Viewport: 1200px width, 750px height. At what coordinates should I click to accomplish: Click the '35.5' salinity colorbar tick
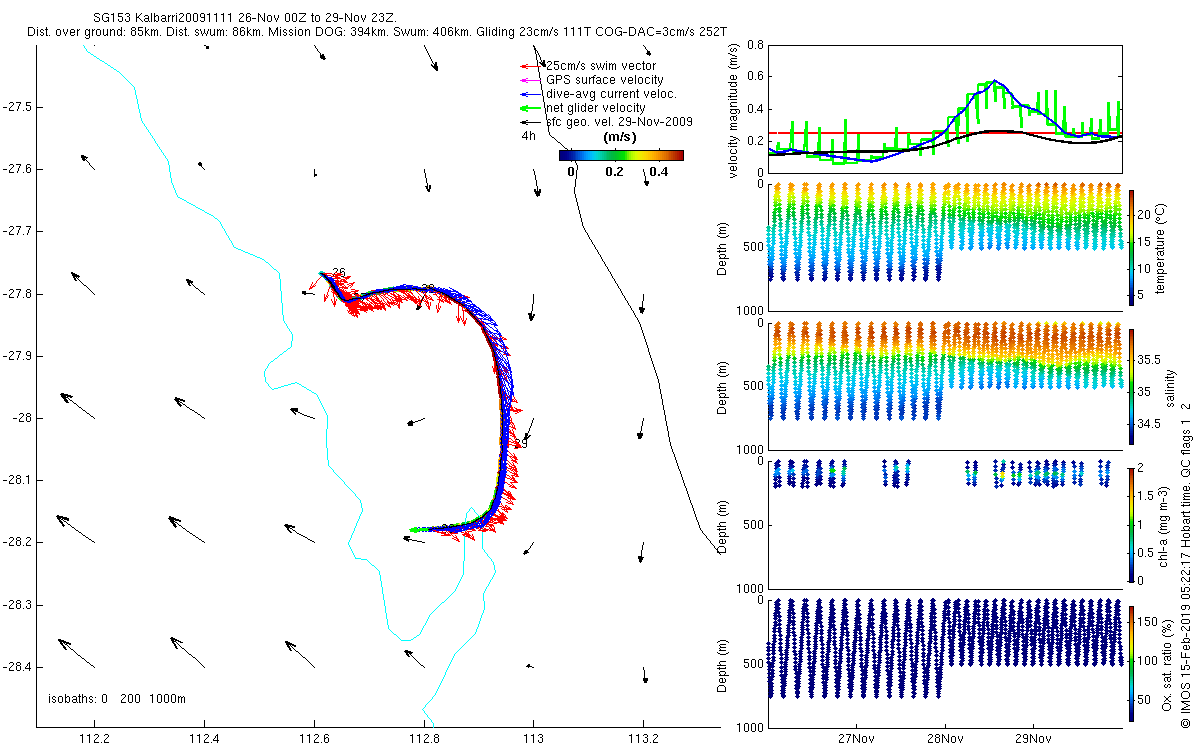(x=1150, y=358)
